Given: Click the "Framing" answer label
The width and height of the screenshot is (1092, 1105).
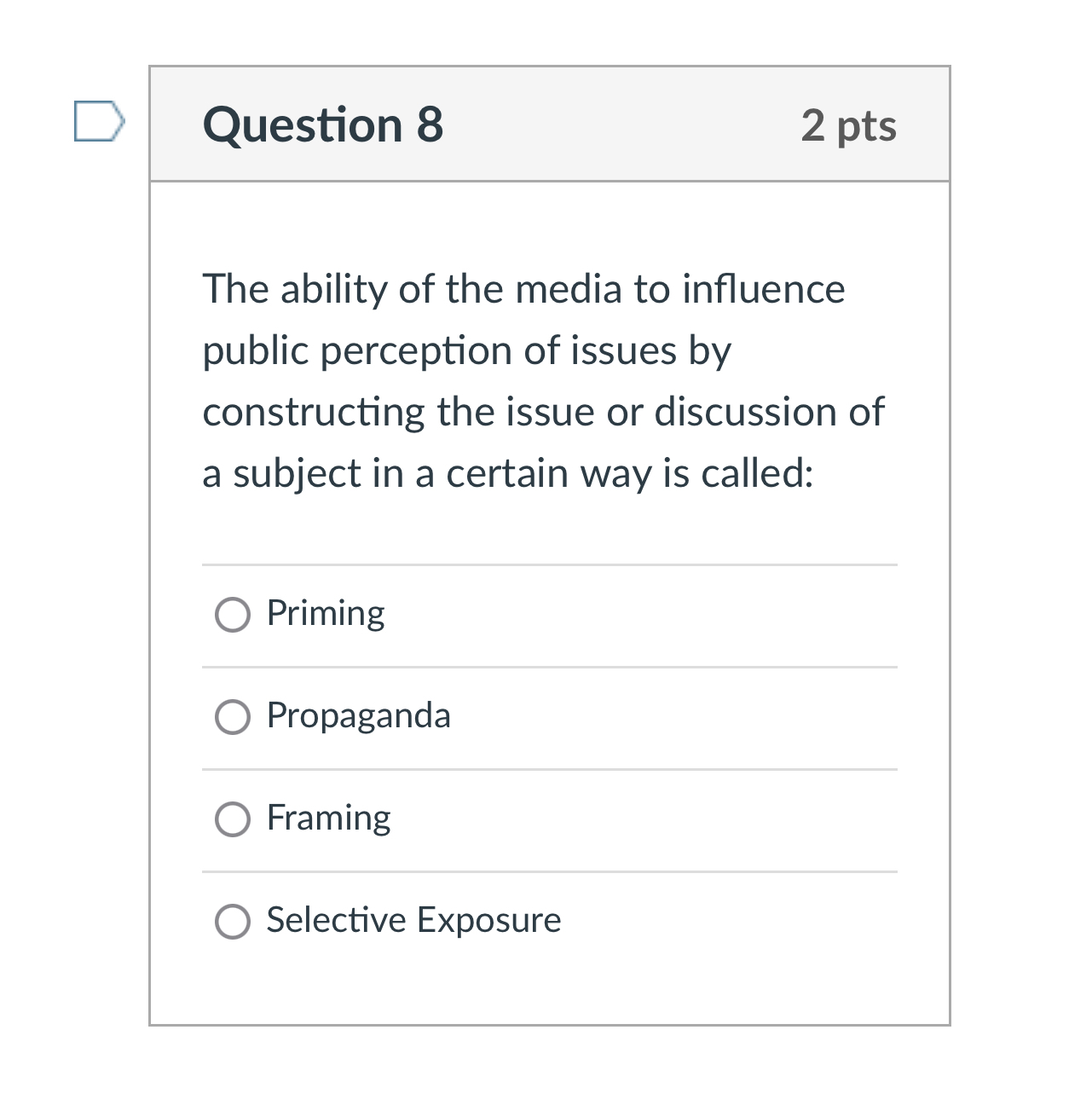Looking at the screenshot, I should (x=328, y=819).
